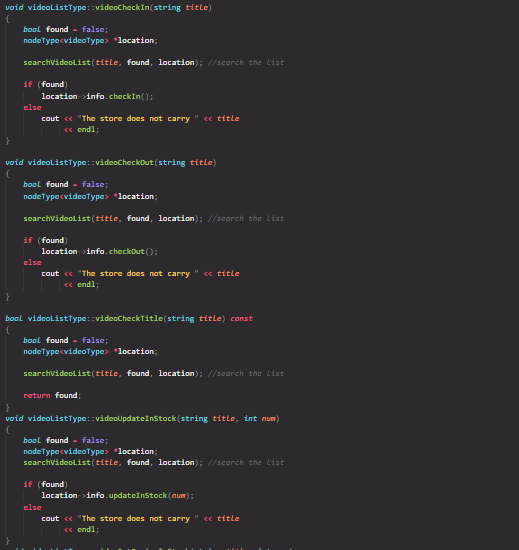Viewport: 519px width, 550px height.
Task: Click 'else' keyword inside videoCheckIn
Action: [32, 107]
